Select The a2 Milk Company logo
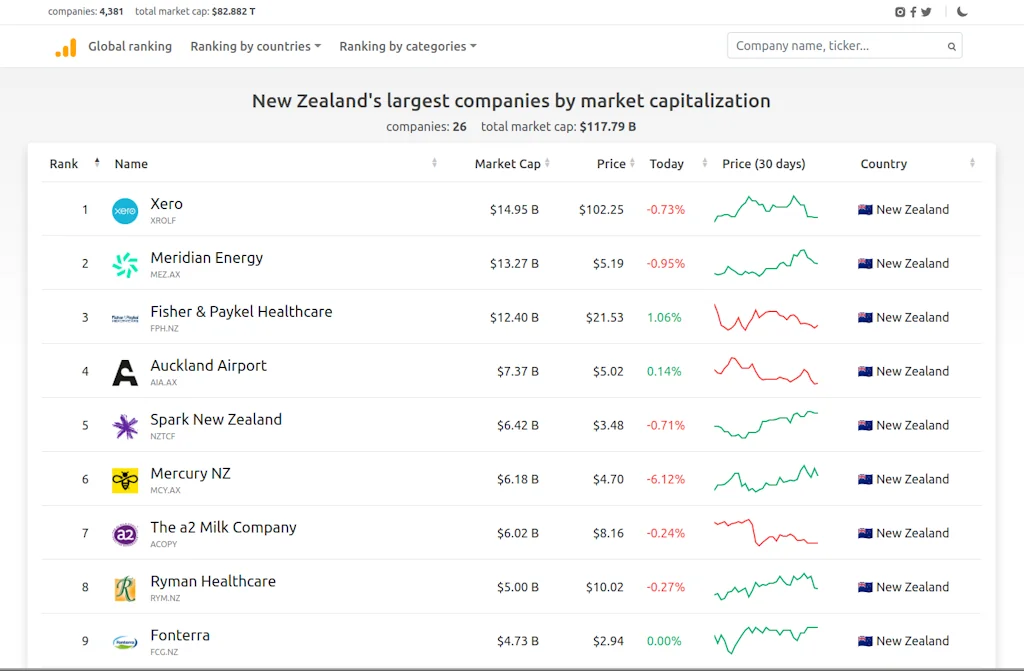 (x=125, y=533)
